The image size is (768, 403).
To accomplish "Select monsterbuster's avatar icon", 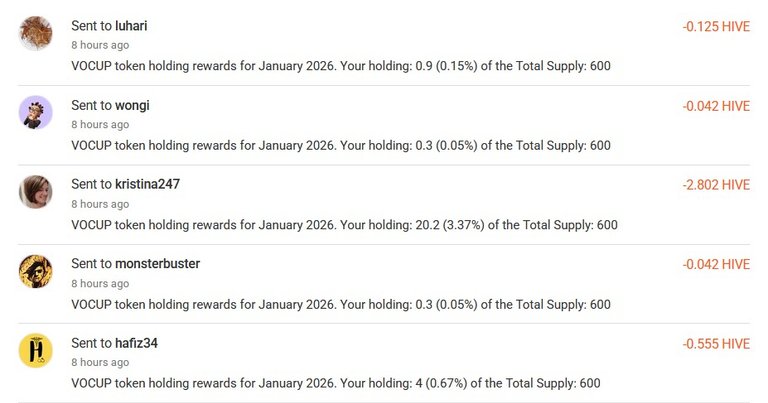I will 36,271.
